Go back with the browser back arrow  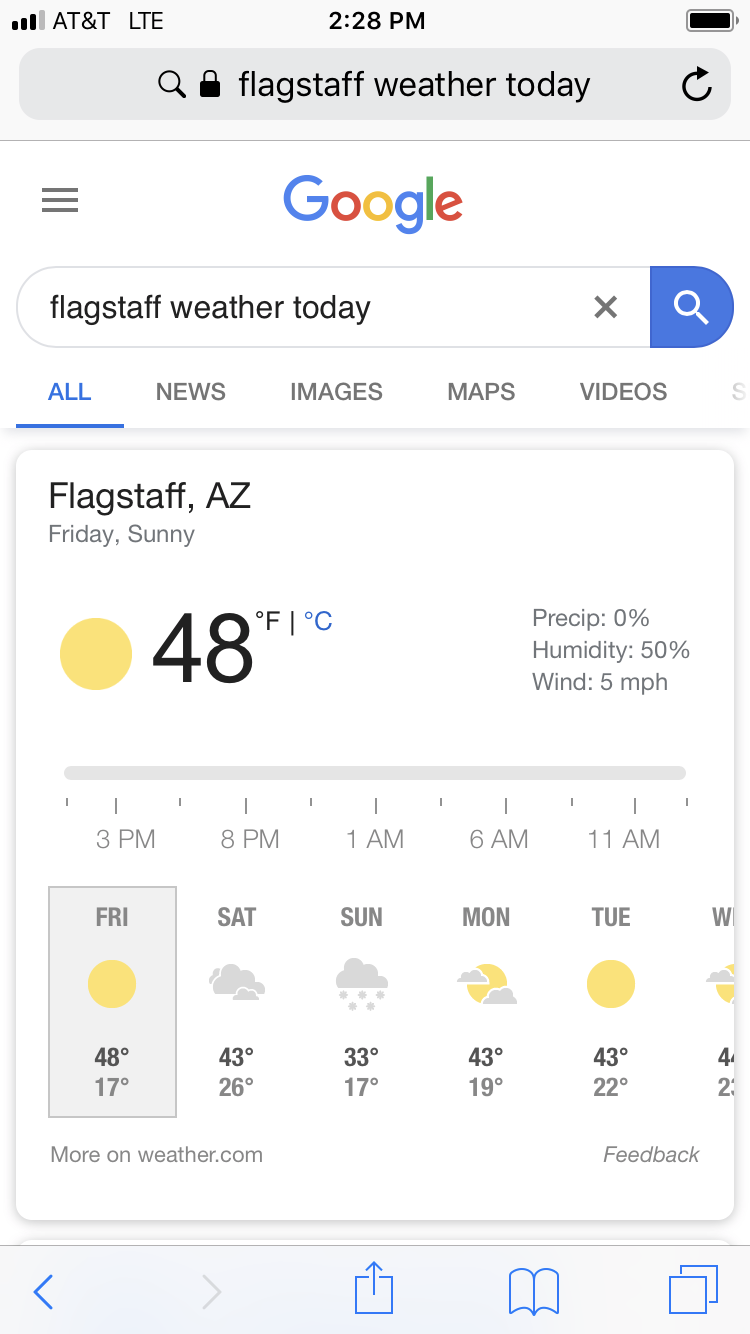(43, 1291)
